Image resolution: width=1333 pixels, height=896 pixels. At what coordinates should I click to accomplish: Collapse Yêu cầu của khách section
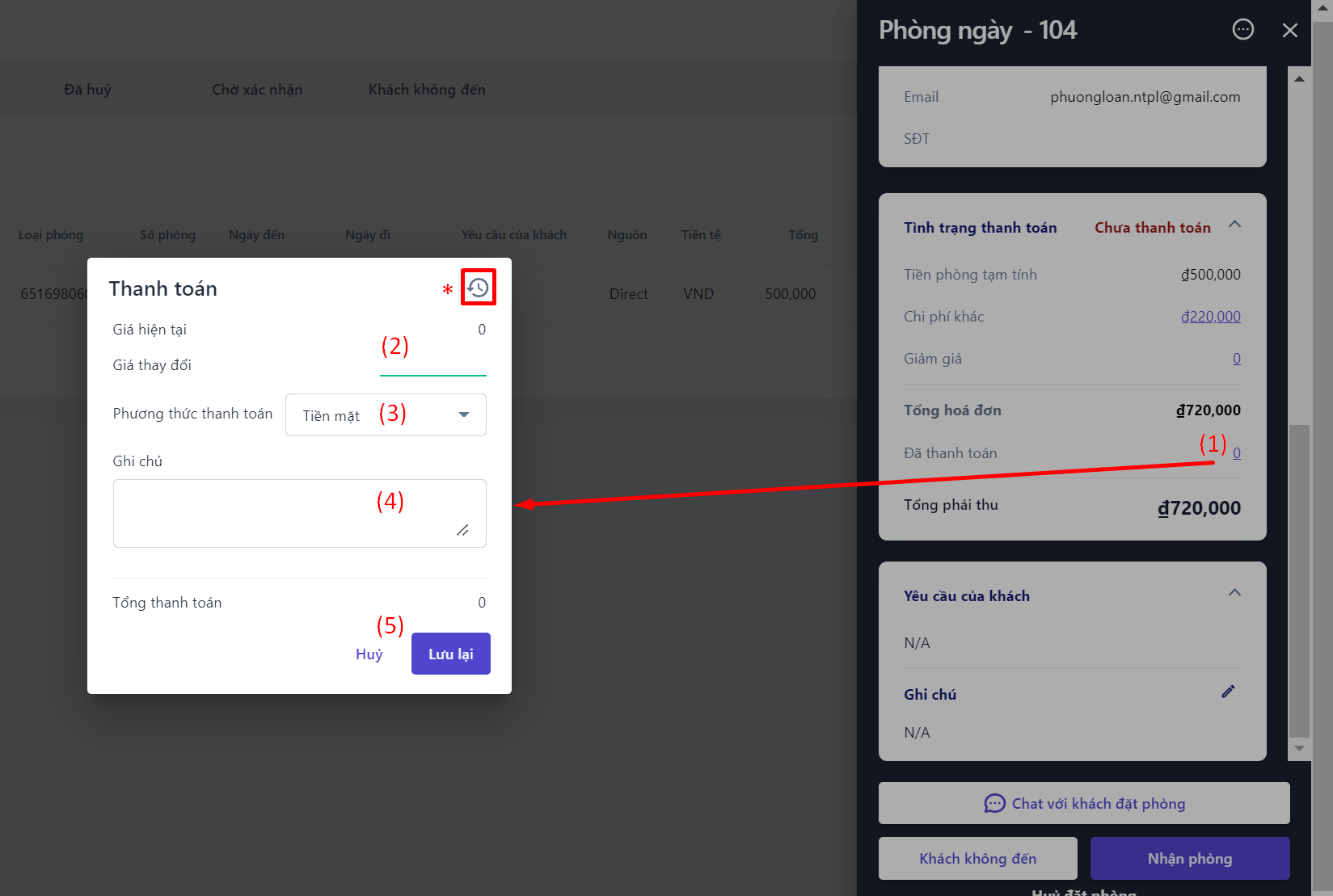[1234, 593]
